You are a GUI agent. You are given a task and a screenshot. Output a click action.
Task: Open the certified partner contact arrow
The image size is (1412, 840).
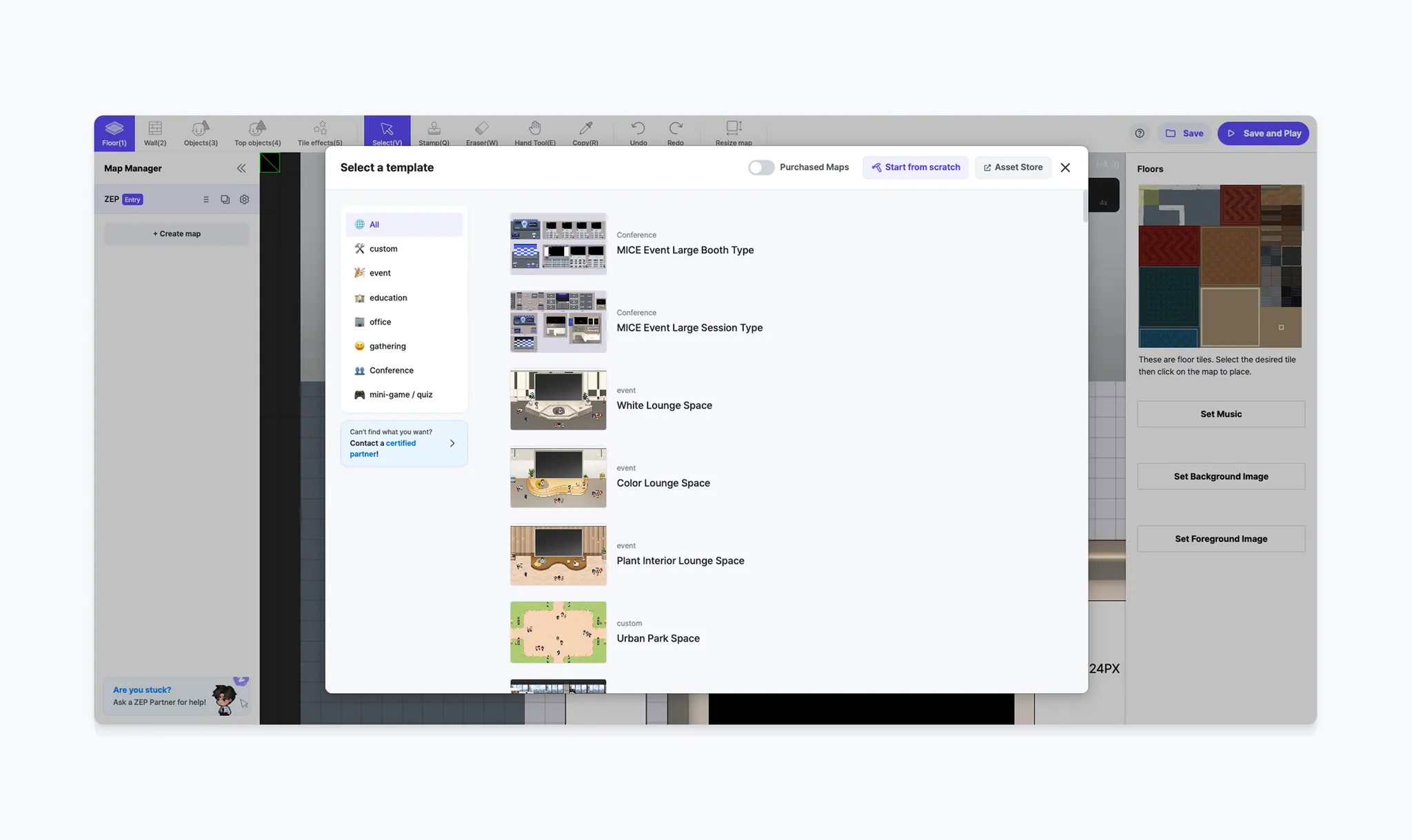tap(452, 443)
